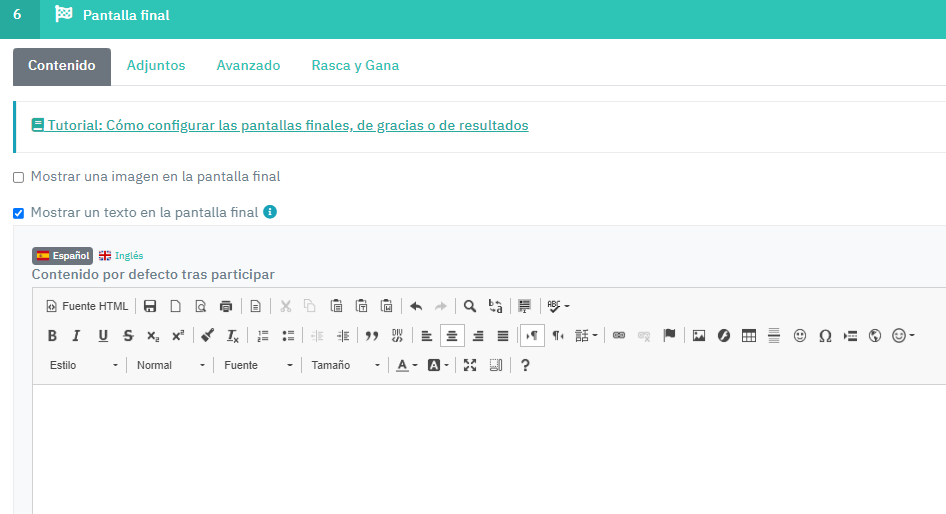The width and height of the screenshot is (946, 514).
Task: Open the background color picker
Action: click(438, 365)
